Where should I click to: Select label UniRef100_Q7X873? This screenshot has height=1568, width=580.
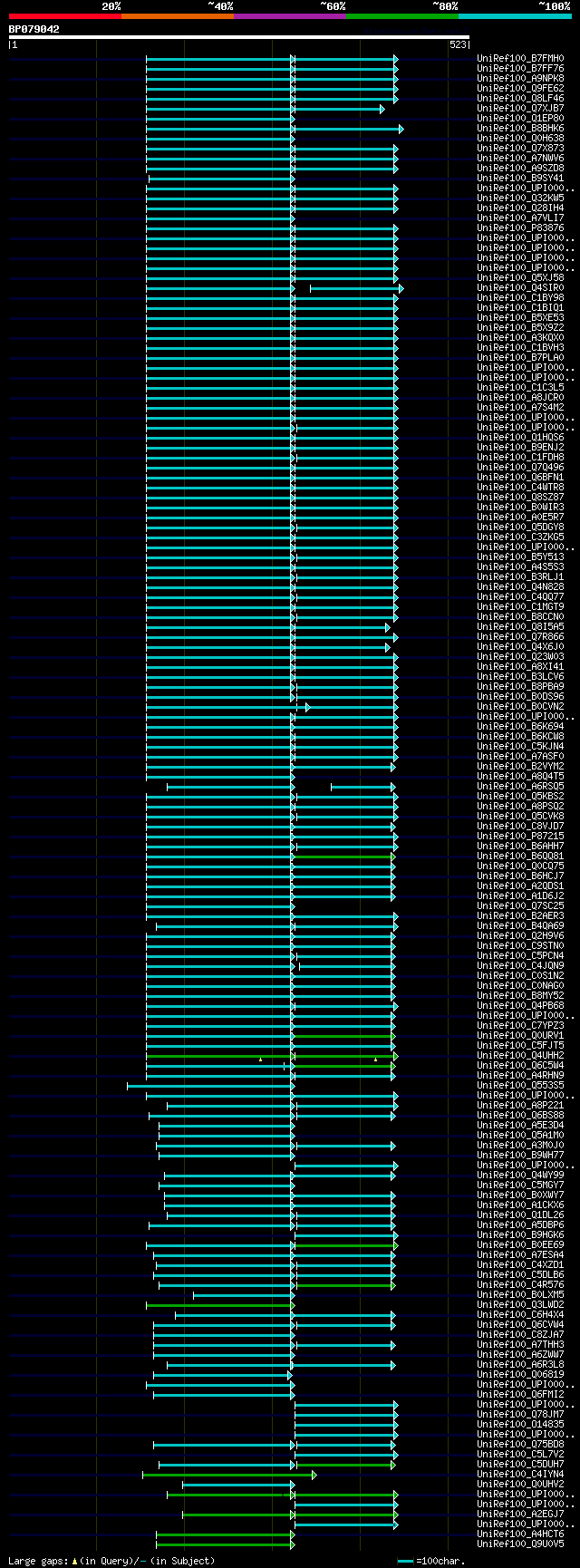point(520,149)
